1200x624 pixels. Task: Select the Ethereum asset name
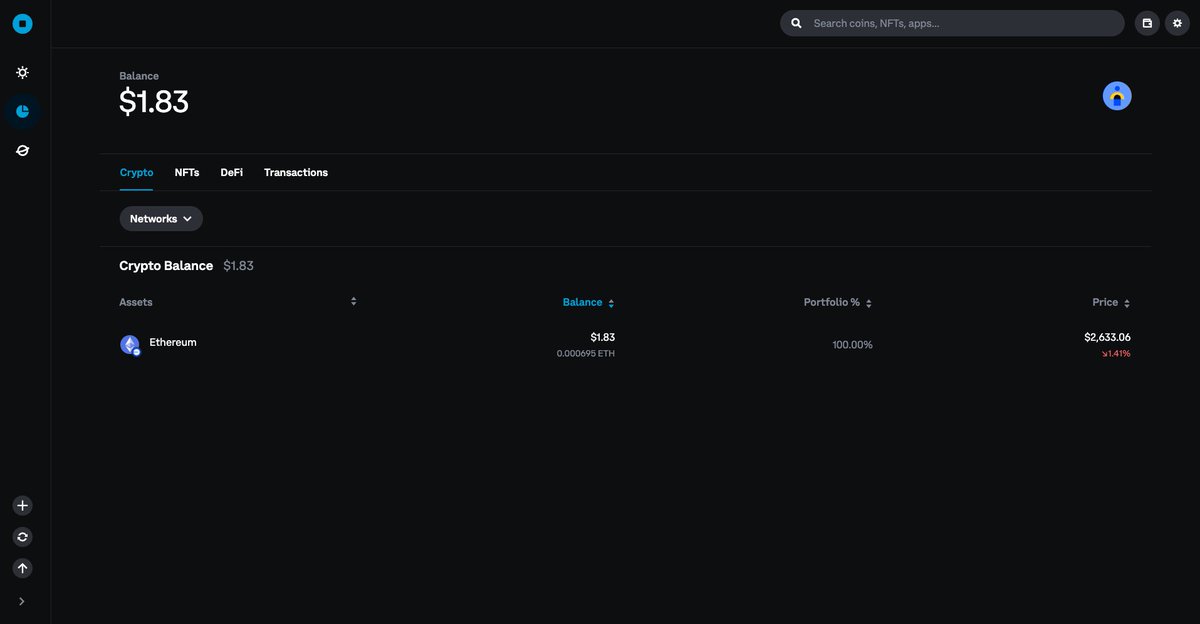click(173, 342)
